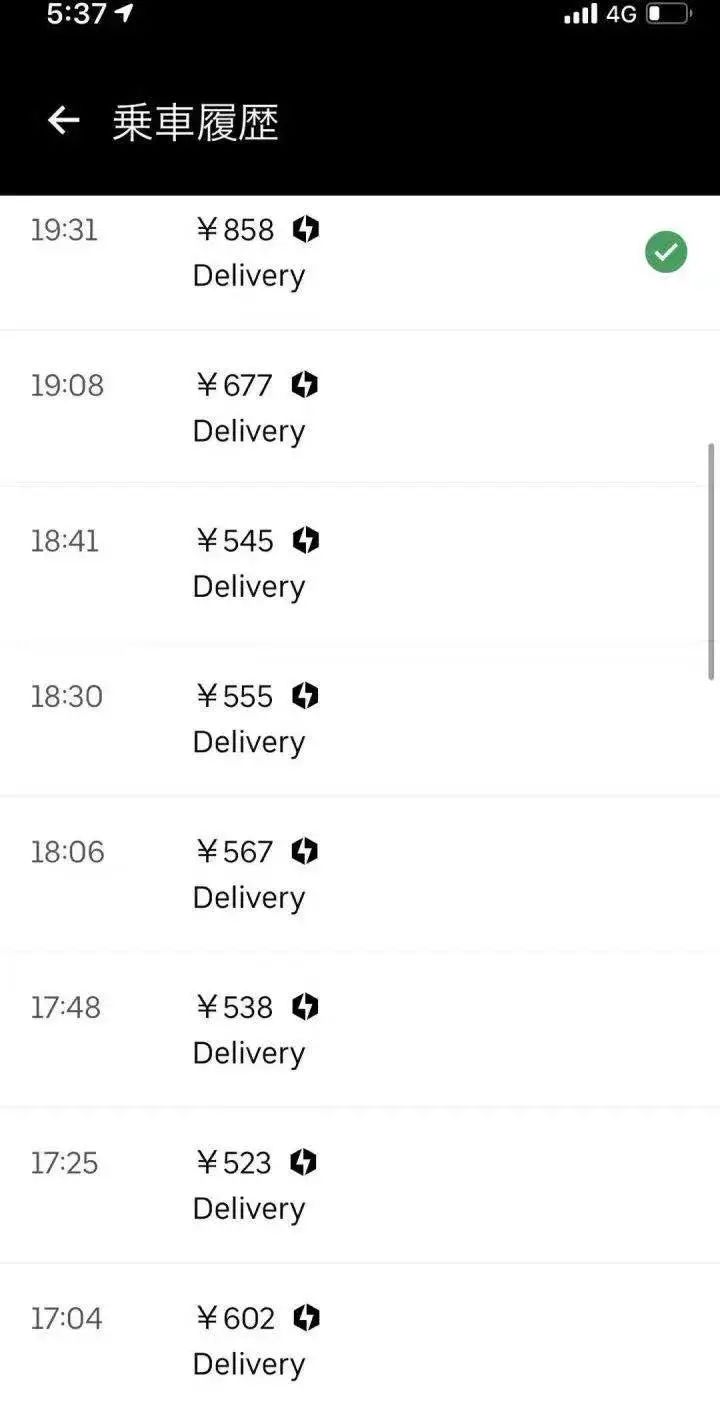Viewport: 720px width, 1409px height.
Task: Tap the battery status icon
Action: pyautogui.click(x=668, y=14)
